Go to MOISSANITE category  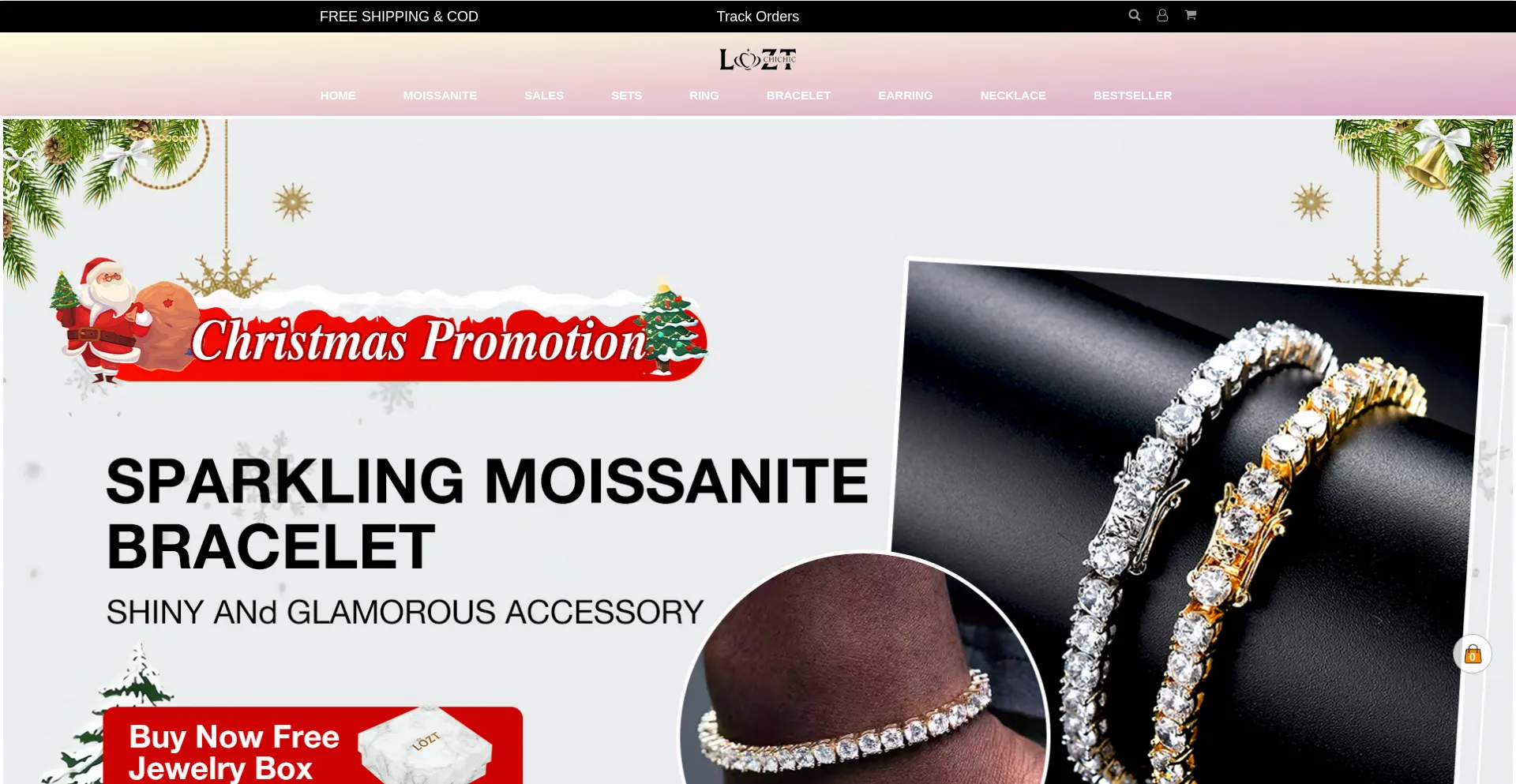point(440,96)
